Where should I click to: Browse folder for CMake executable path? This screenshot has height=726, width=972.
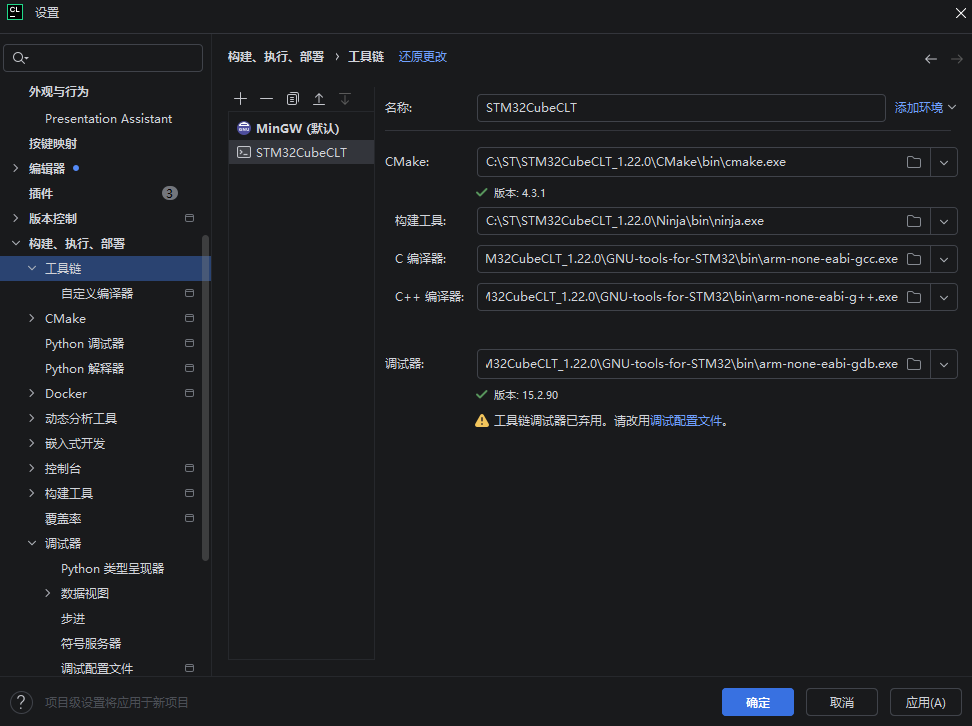coord(914,162)
